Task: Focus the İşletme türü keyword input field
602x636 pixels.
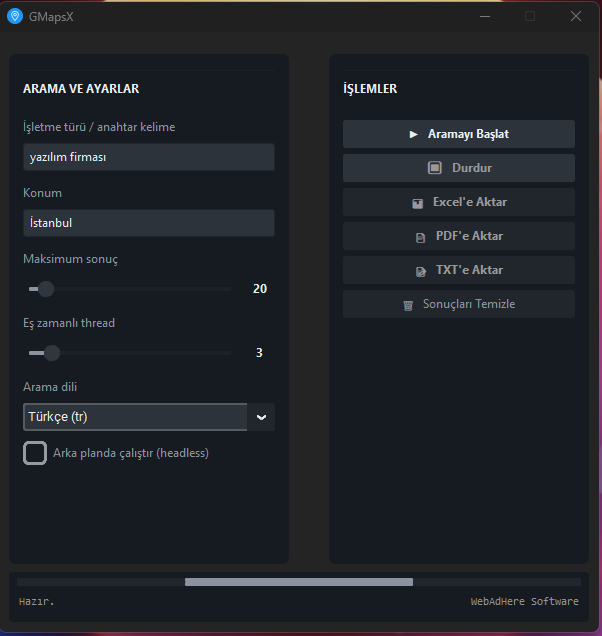Action: click(149, 157)
